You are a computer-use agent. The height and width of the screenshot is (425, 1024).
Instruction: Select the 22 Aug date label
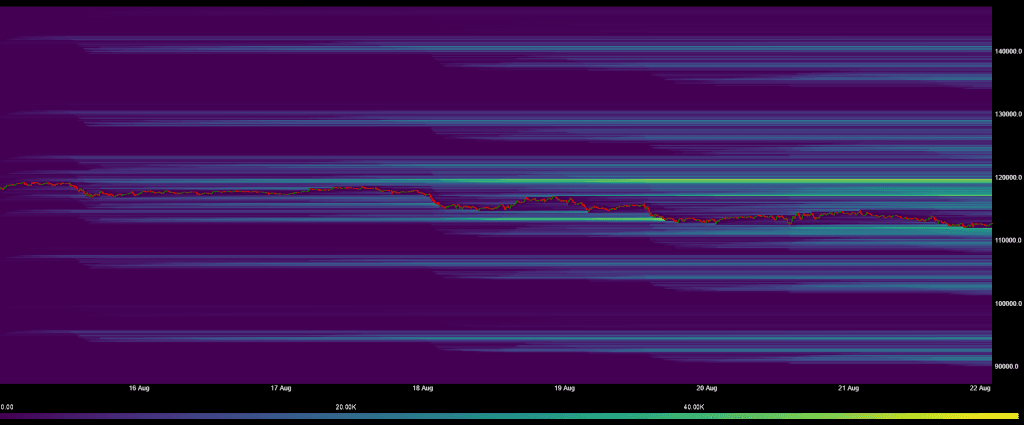tap(981, 388)
